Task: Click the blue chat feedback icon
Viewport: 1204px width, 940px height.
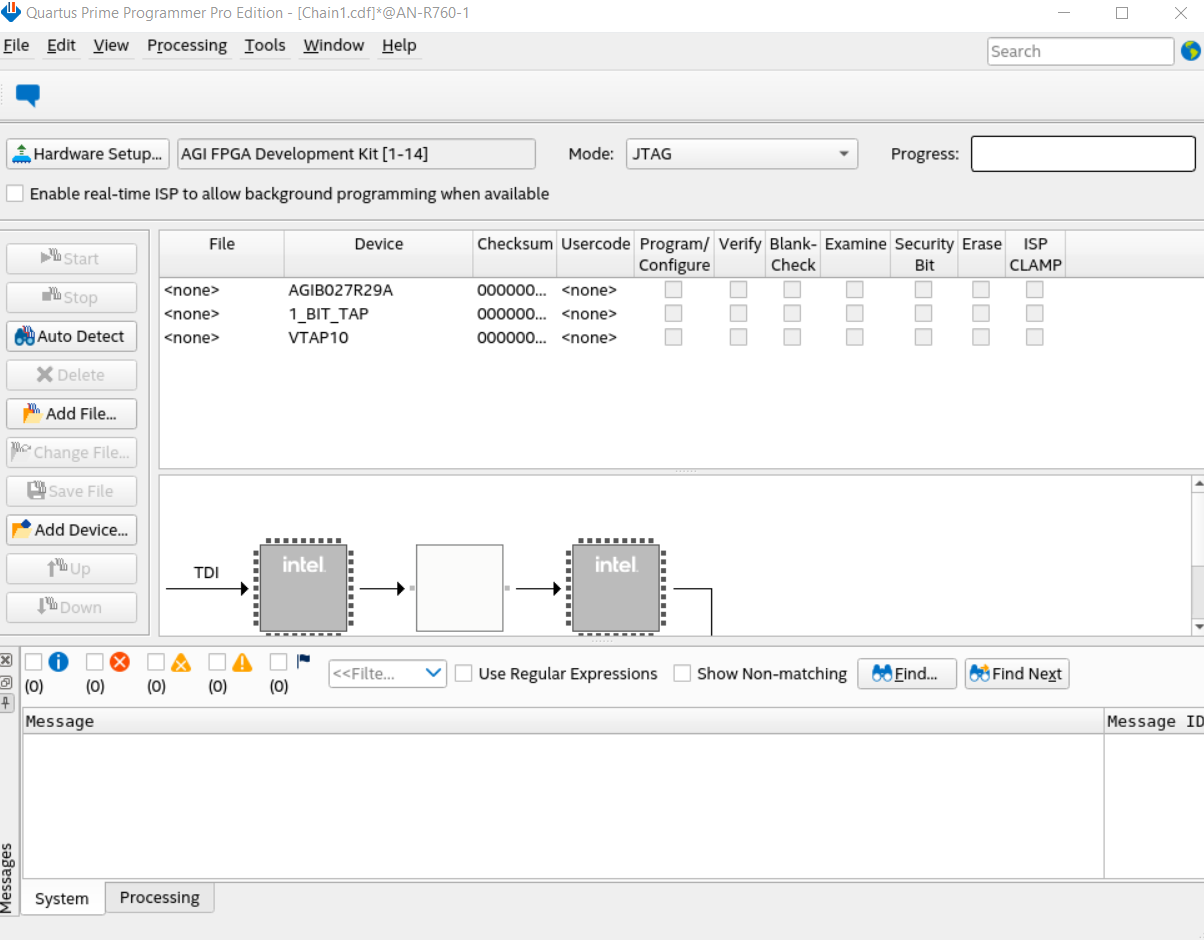Action: (28, 96)
